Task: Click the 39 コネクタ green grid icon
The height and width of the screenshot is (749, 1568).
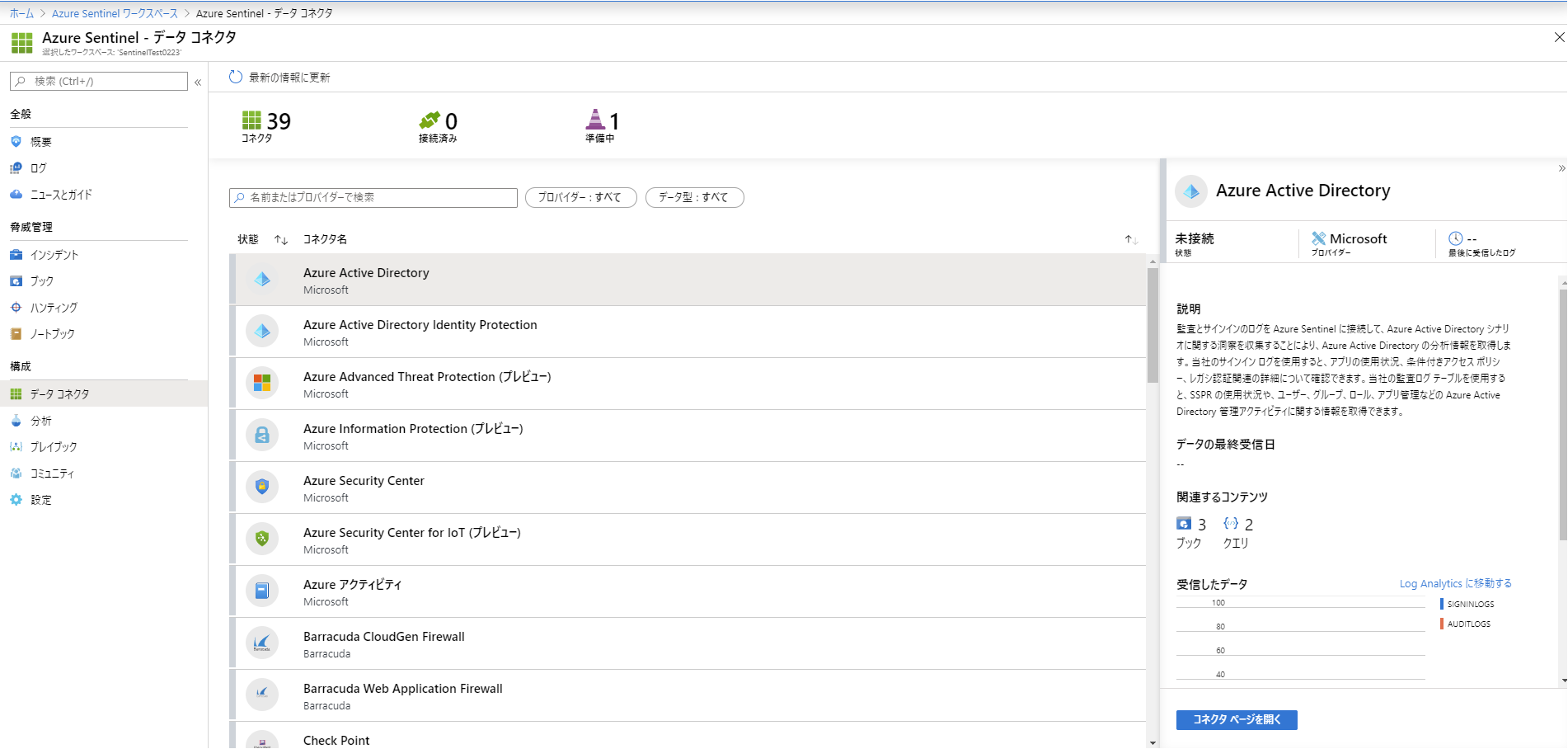Action: point(251,120)
